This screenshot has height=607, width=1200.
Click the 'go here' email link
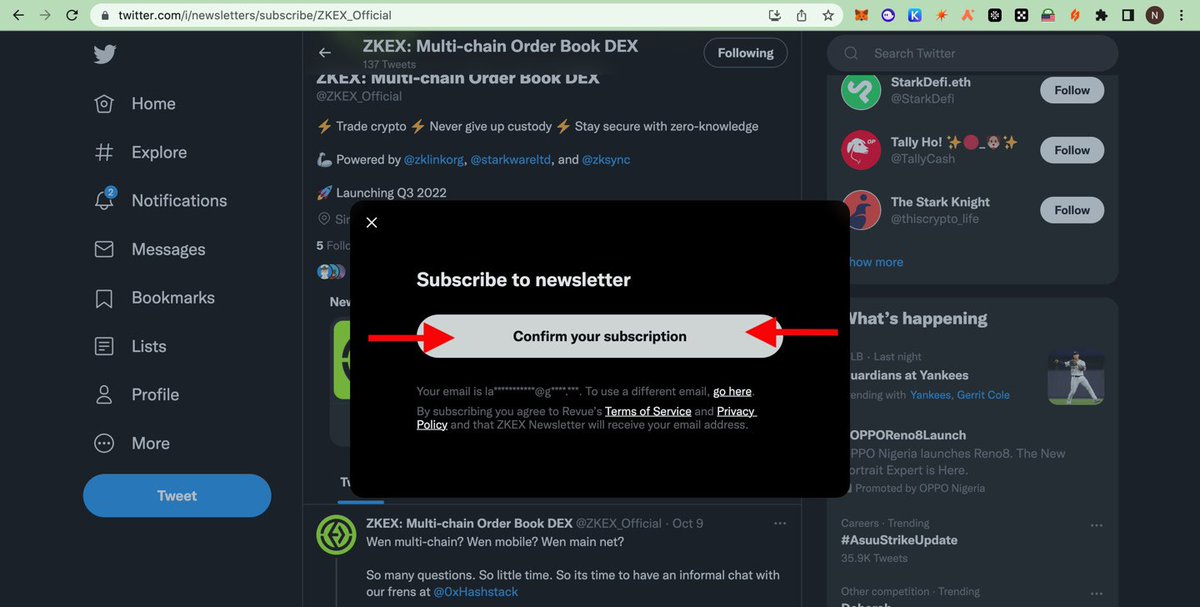click(732, 391)
